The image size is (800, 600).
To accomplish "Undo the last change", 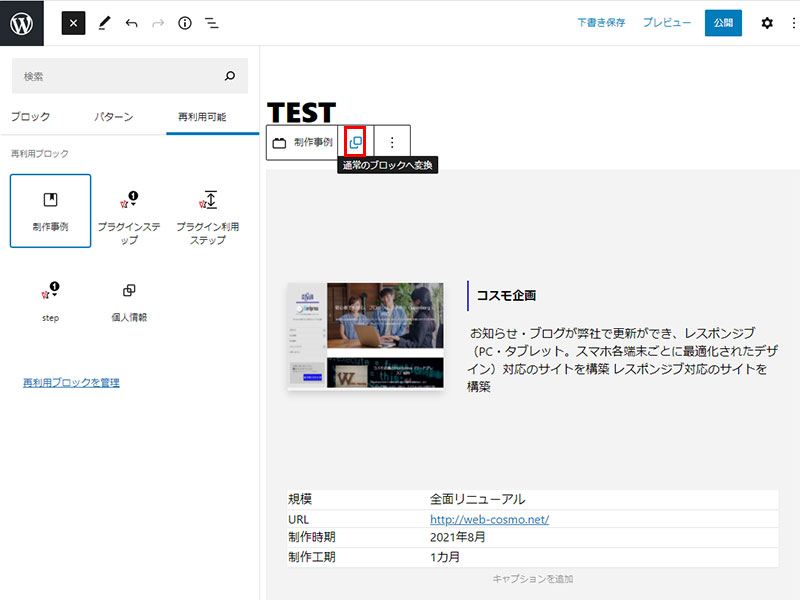I will [x=131, y=23].
